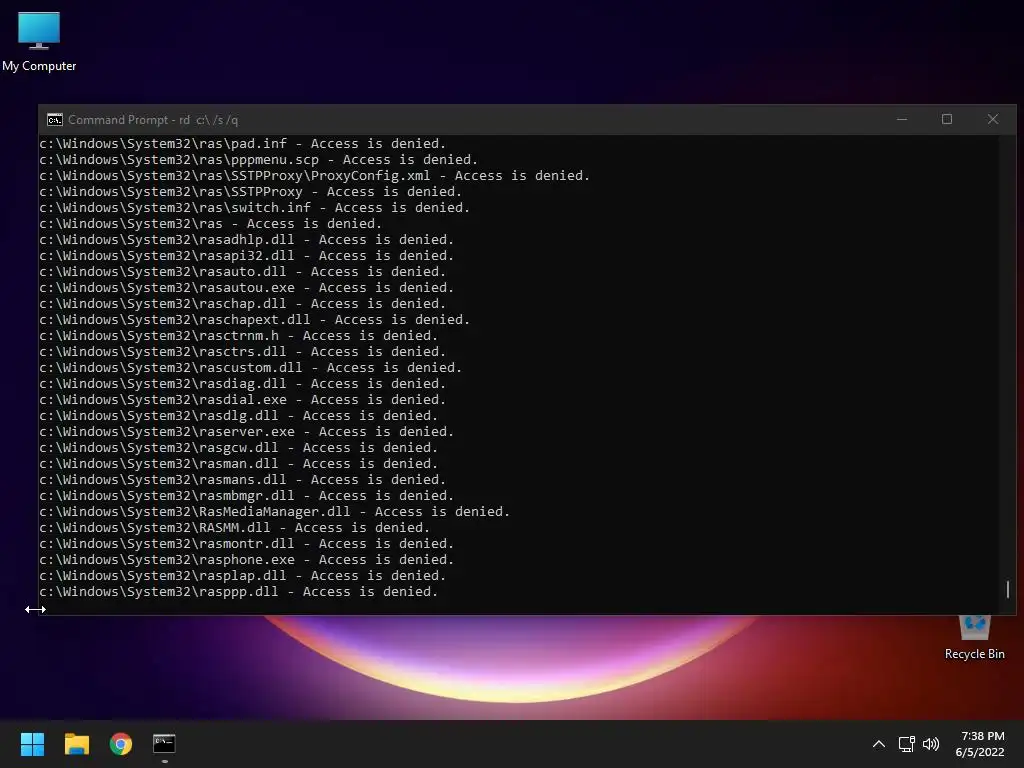Click the raserver.exe line

pyautogui.click(x=246, y=432)
